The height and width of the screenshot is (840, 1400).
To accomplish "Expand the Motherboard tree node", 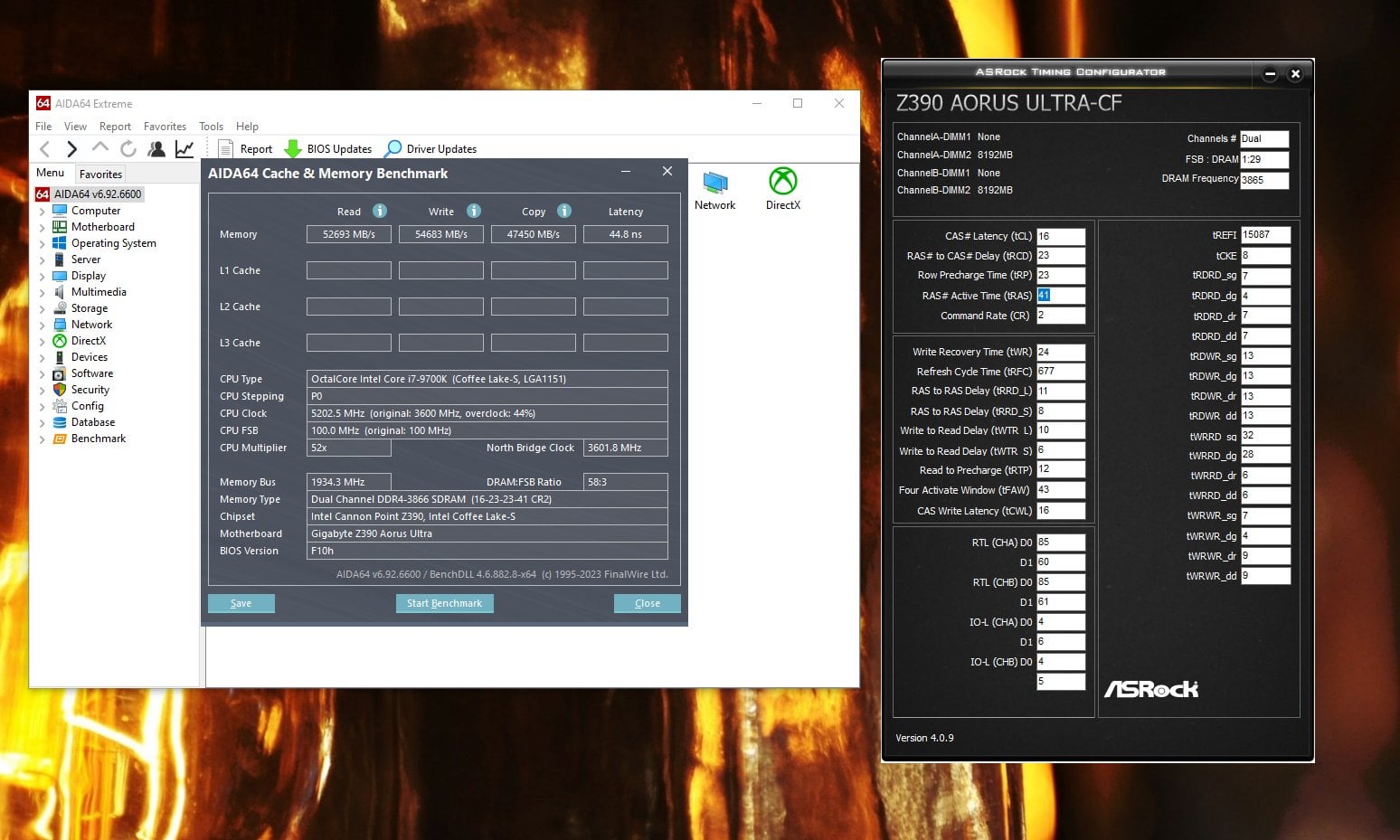I will tap(42, 228).
